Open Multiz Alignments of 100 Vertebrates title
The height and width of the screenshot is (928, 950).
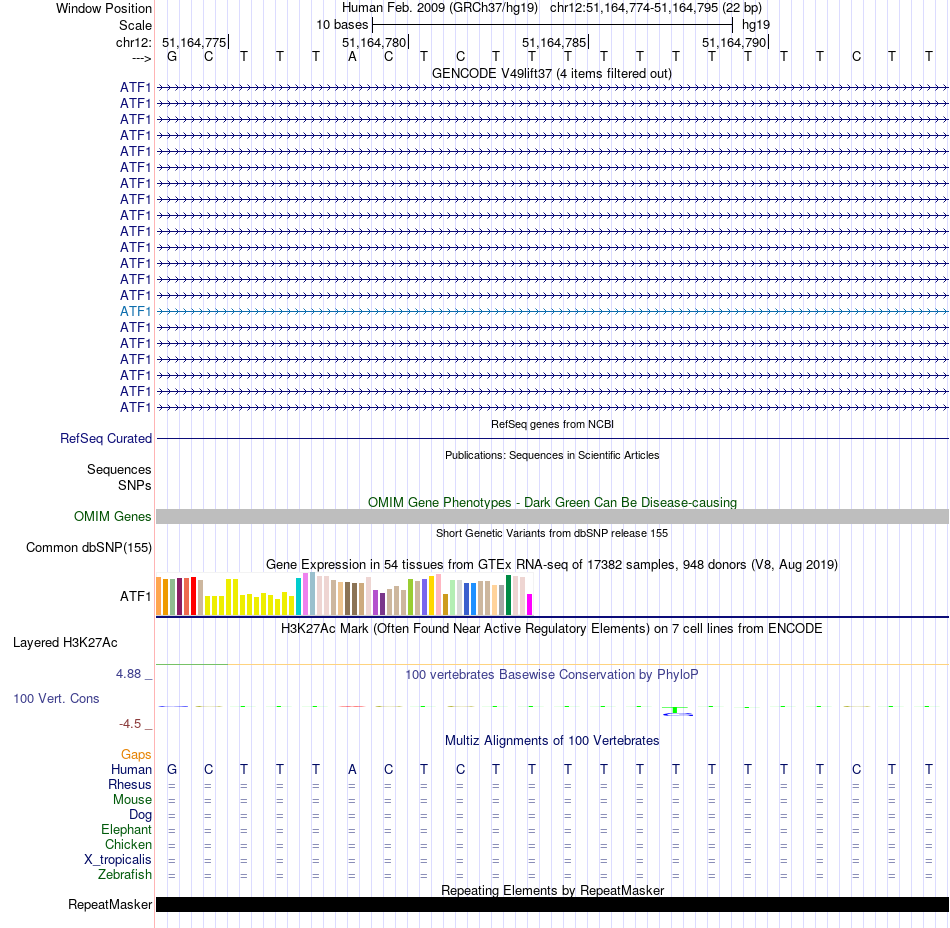pos(552,740)
